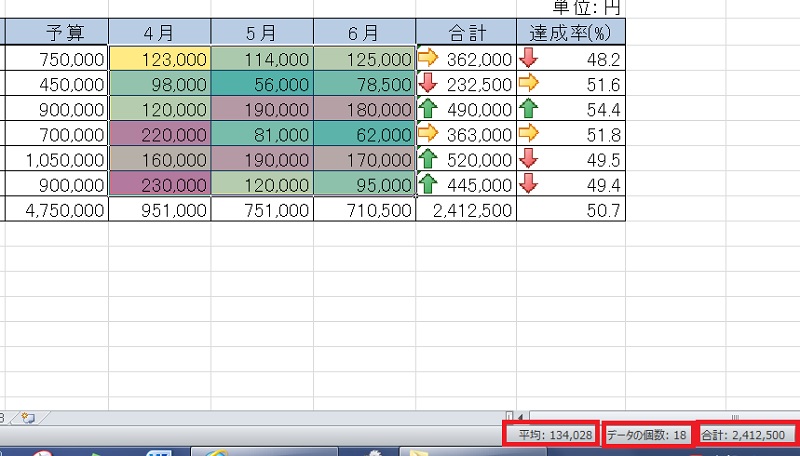
Task: Select the yellow cell 123,000
Action: click(160, 59)
